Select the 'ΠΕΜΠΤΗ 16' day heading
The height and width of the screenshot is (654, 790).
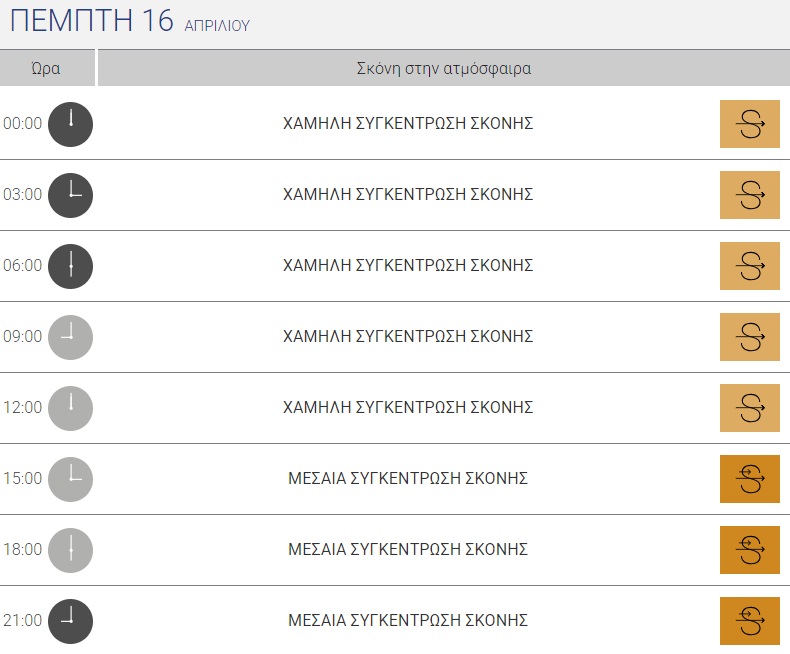[91, 22]
